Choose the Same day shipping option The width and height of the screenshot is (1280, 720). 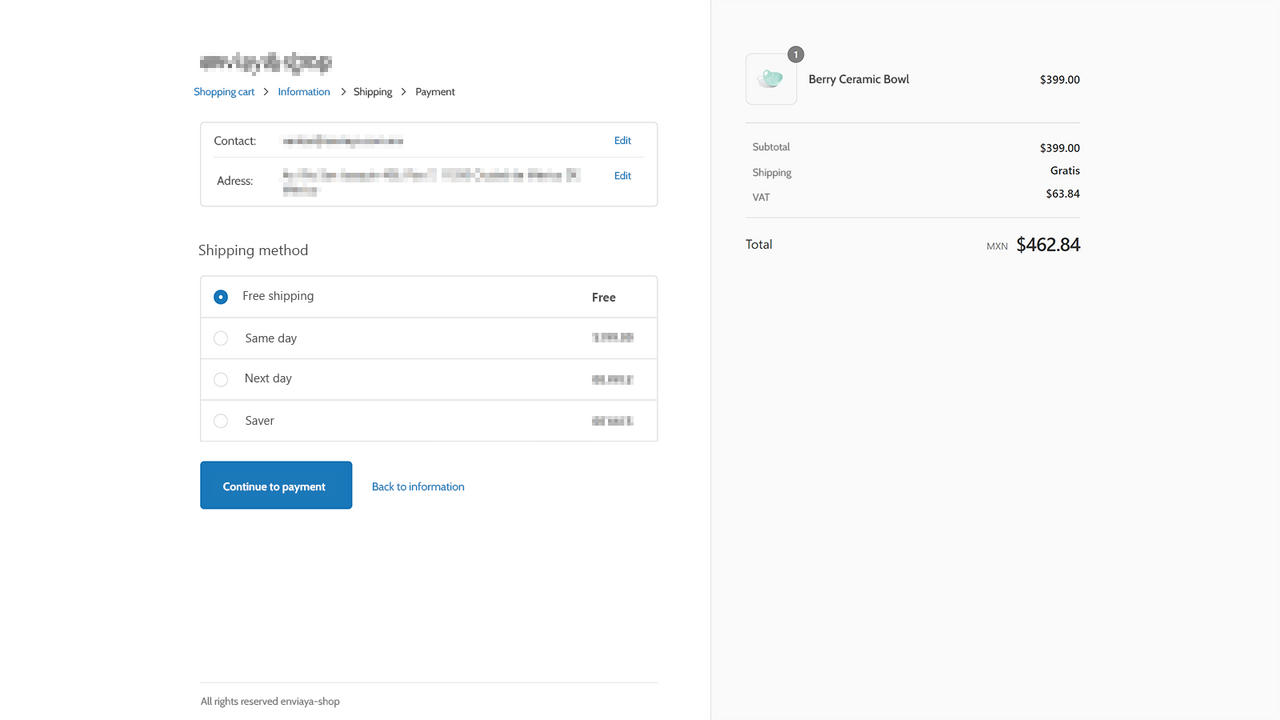[x=220, y=338]
